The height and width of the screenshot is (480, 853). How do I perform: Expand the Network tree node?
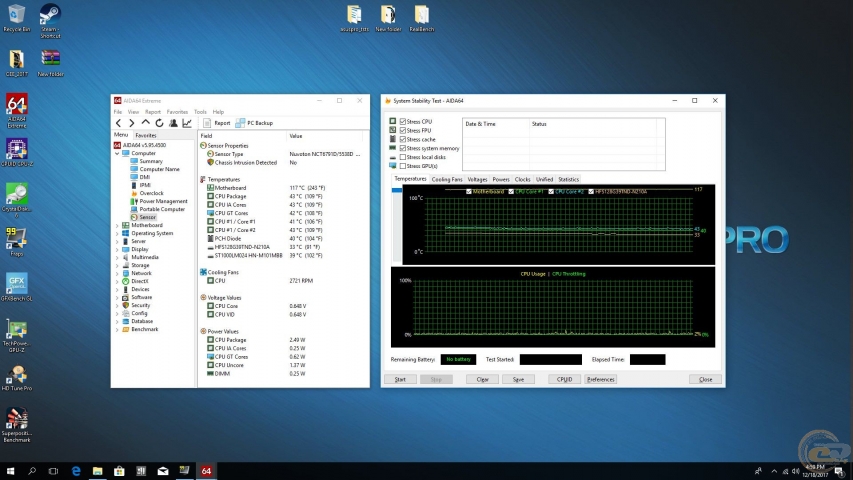click(x=117, y=273)
